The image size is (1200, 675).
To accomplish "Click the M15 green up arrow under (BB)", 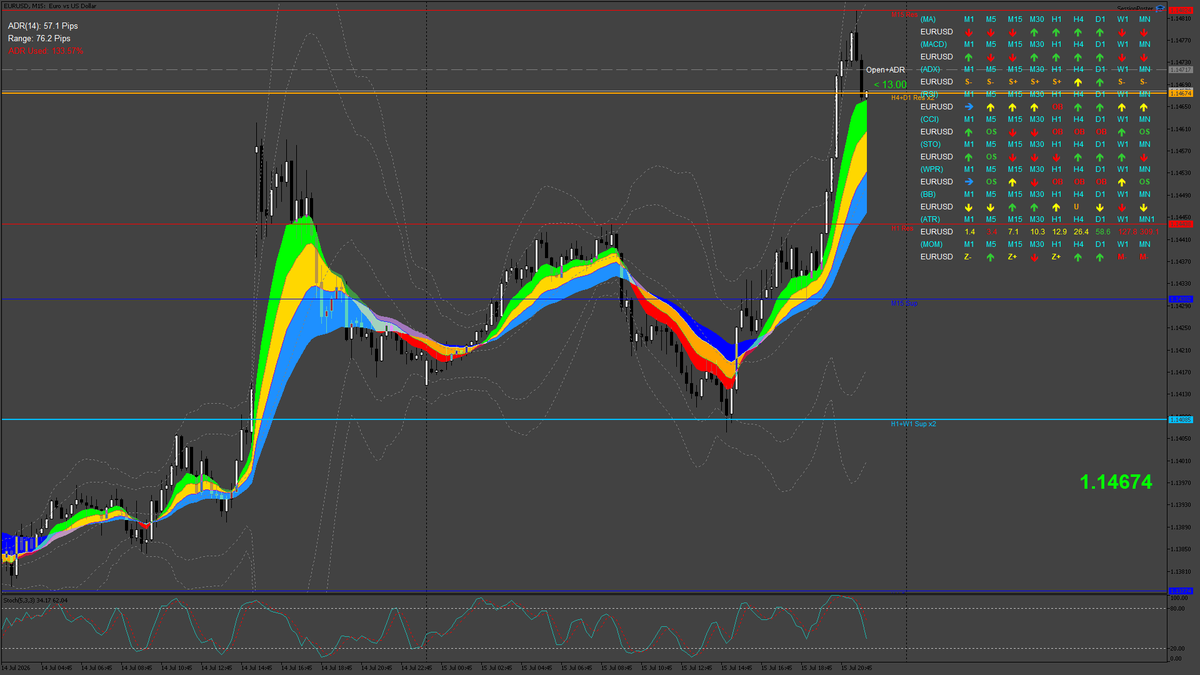I will coord(1012,207).
